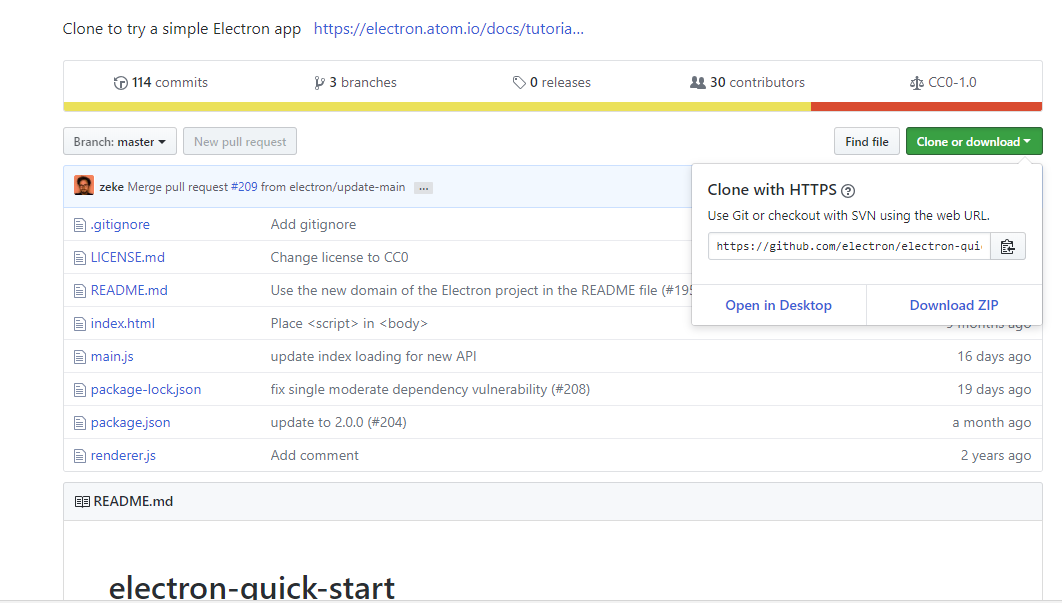Image resolution: width=1062 pixels, height=603 pixels.
Task: Open the LICENSE.md file
Action: tap(128, 257)
